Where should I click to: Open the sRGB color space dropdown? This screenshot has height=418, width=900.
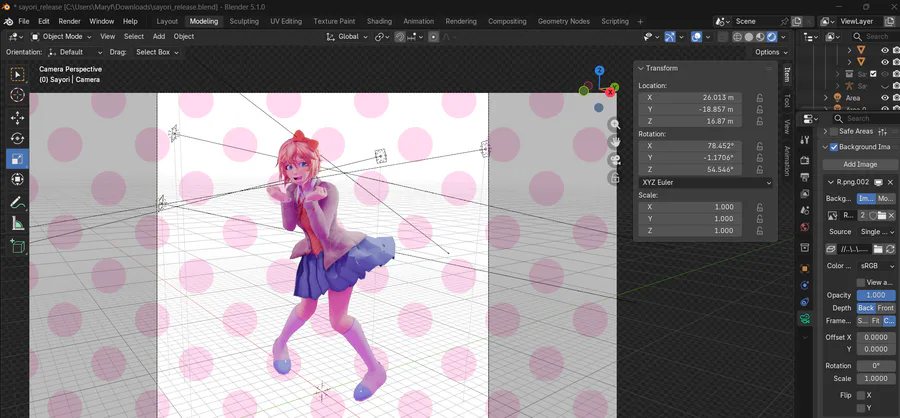click(x=876, y=266)
